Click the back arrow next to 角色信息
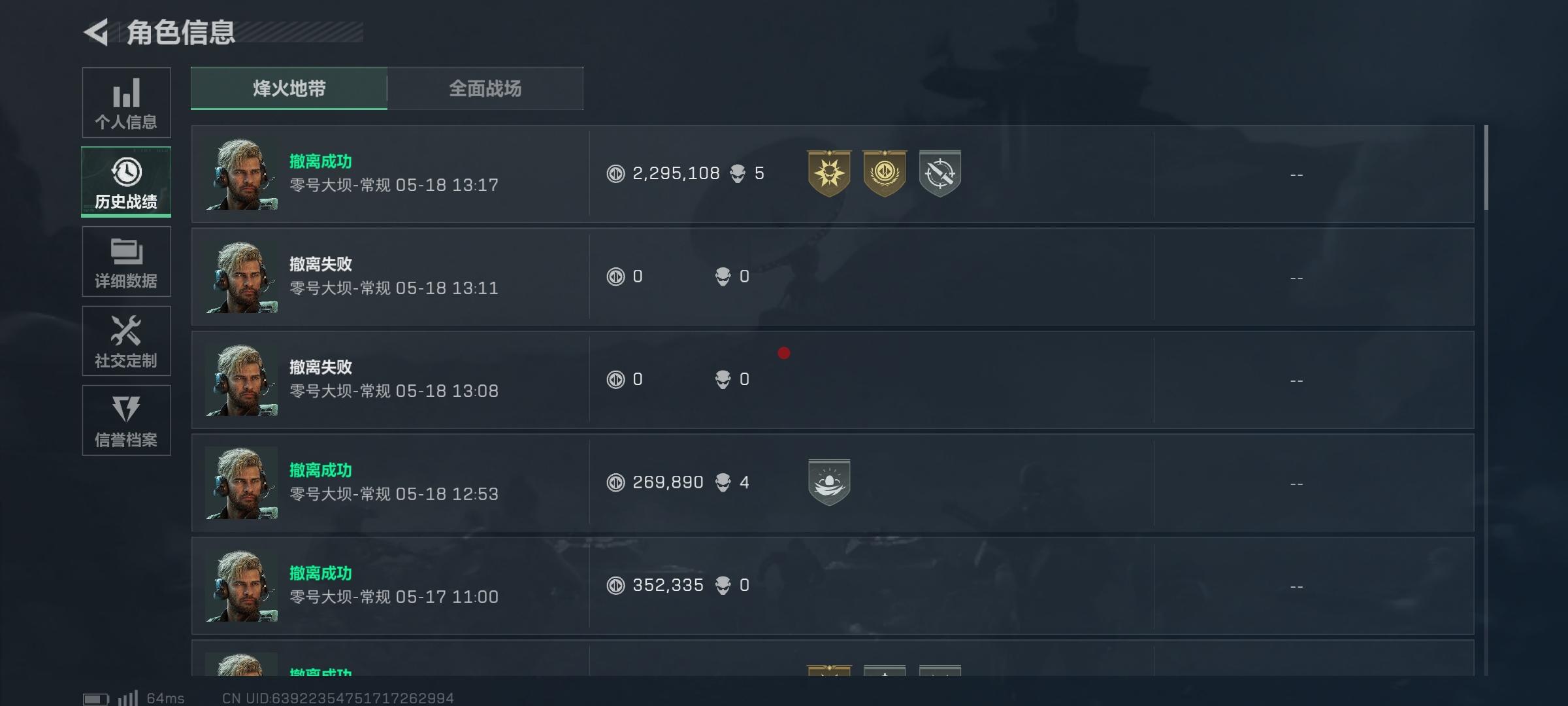 [x=96, y=32]
